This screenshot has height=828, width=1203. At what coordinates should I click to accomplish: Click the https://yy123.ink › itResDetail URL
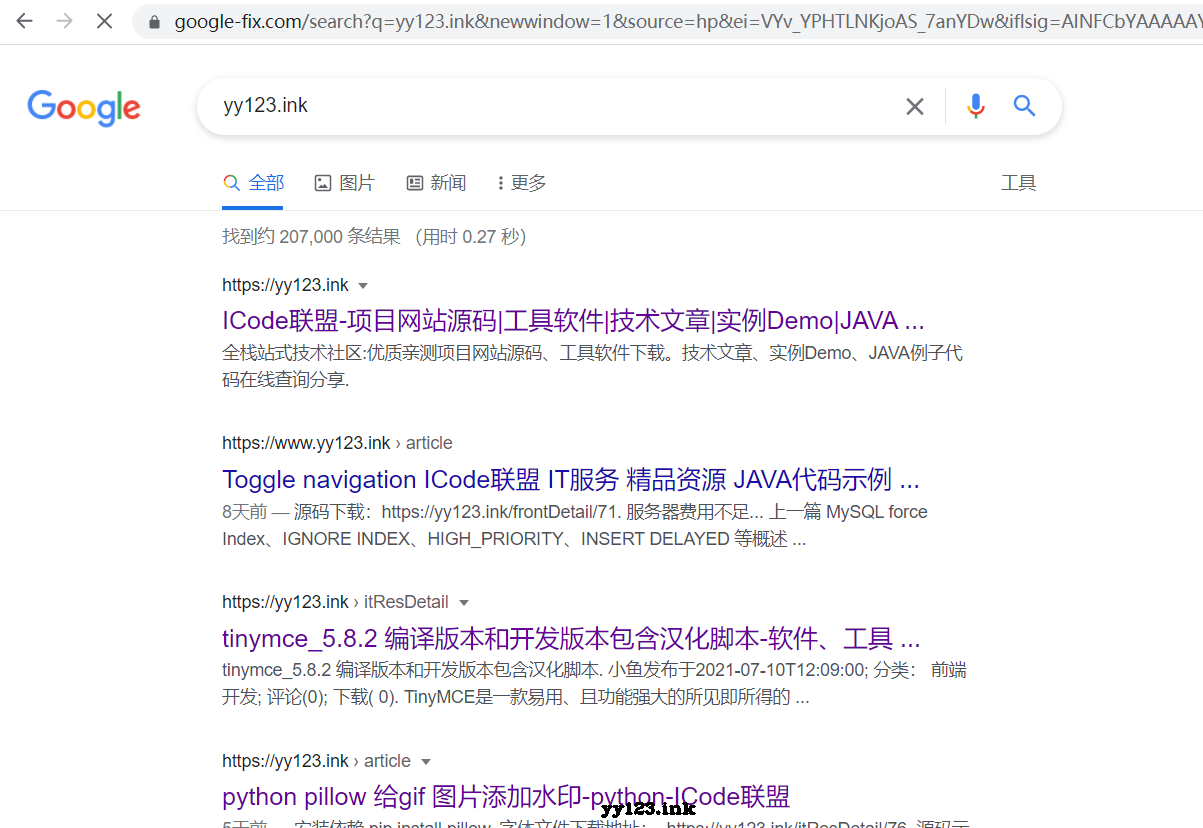[x=335, y=602]
